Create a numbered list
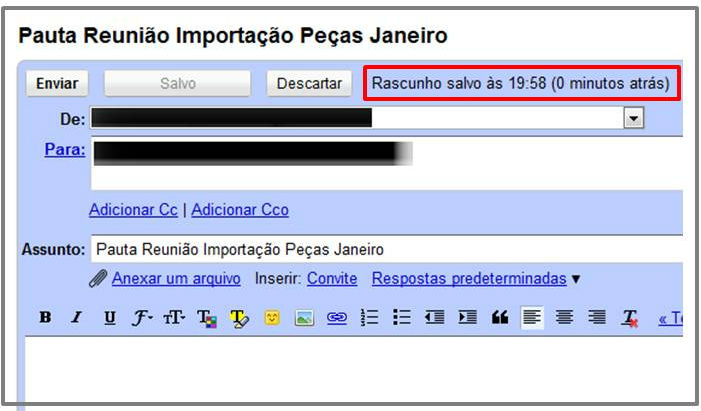 369,318
